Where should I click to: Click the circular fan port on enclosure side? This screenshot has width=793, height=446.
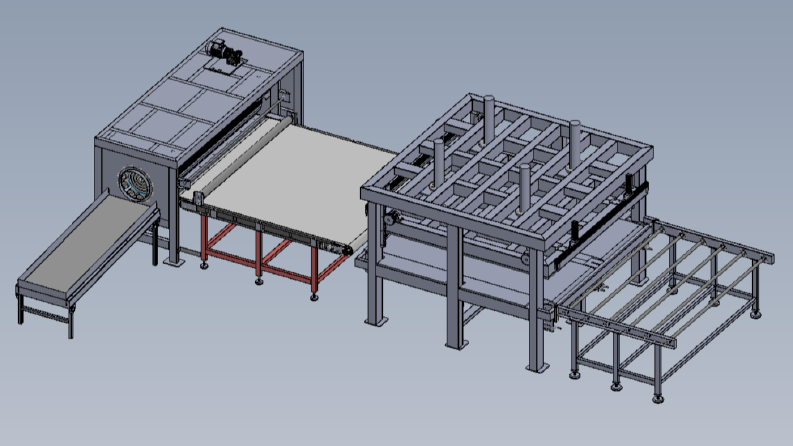135,183
